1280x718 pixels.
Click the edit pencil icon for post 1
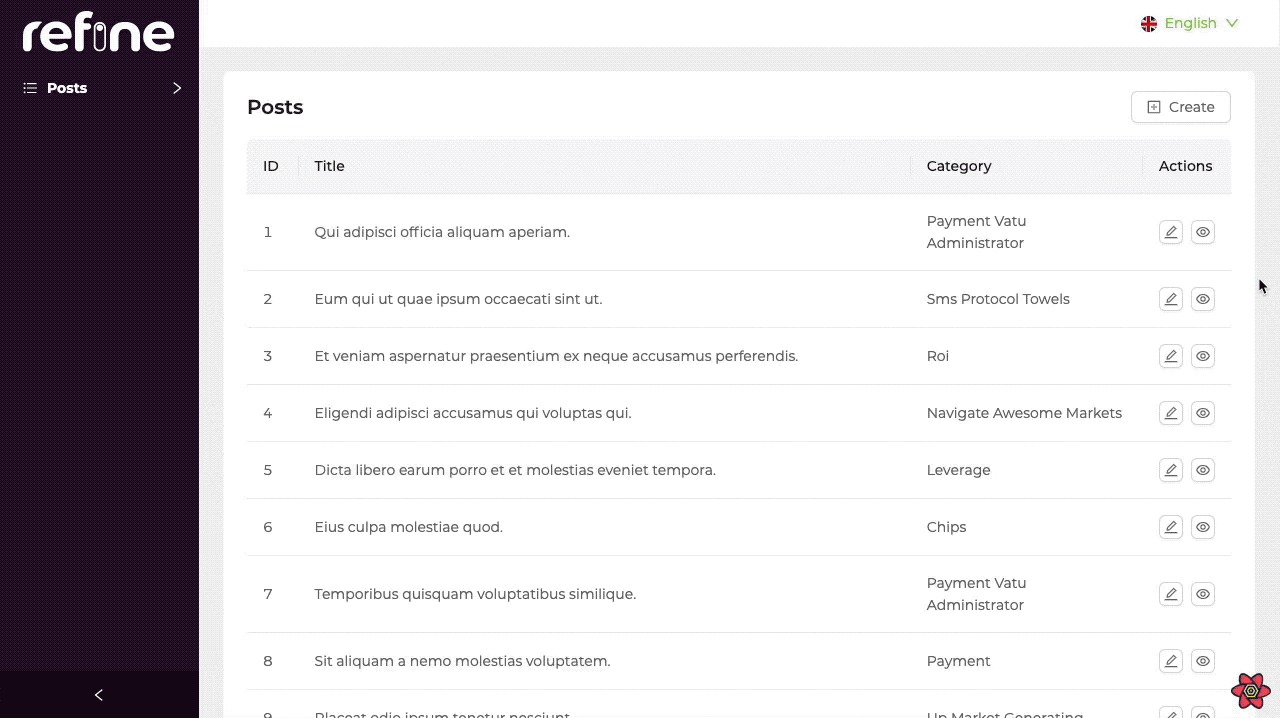click(x=1170, y=232)
